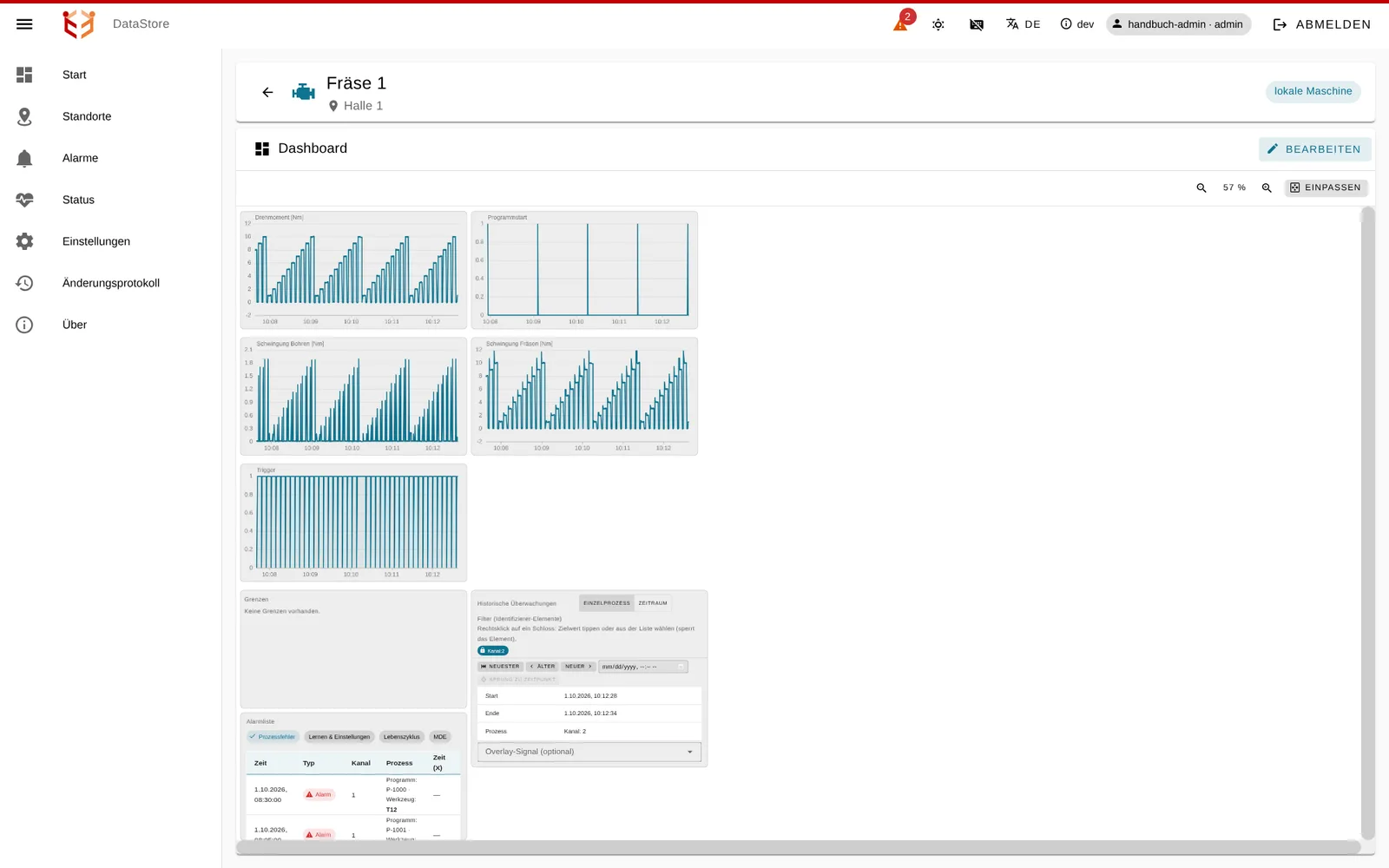The image size is (1389, 868).
Task: Click the Drehmoment (Nm) chart
Action: [353, 270]
